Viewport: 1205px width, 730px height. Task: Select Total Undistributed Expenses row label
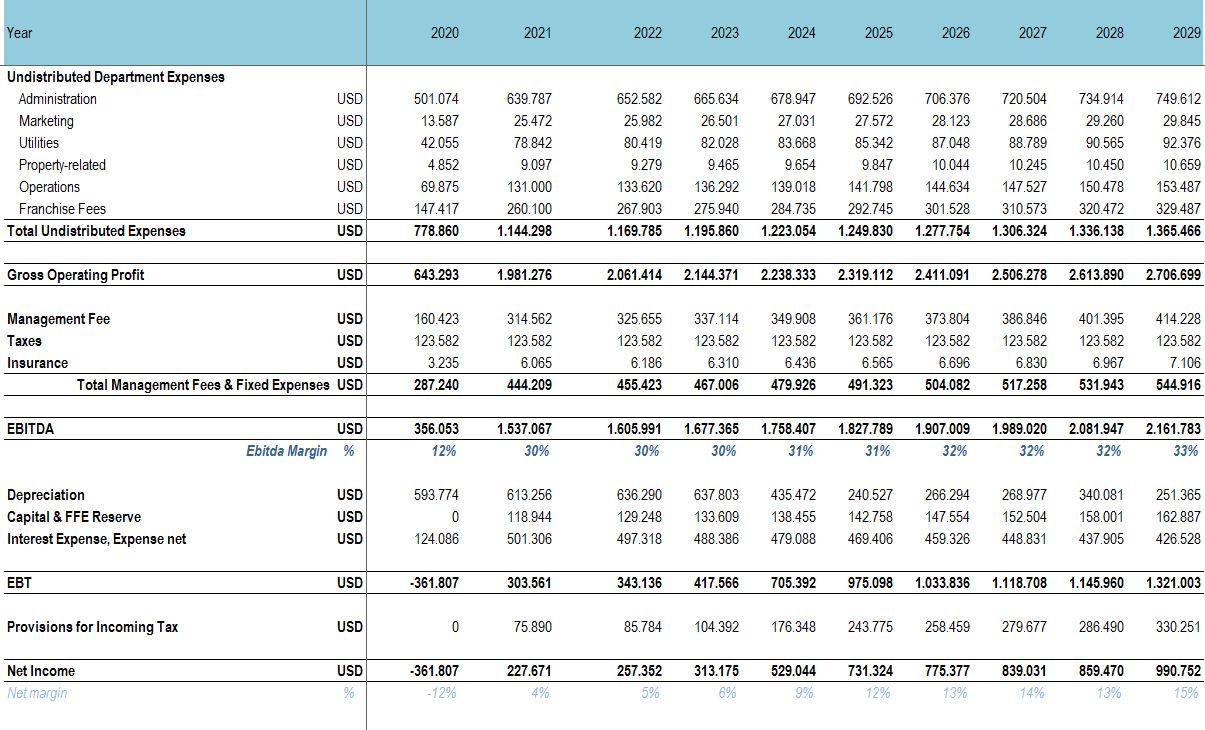[96, 231]
